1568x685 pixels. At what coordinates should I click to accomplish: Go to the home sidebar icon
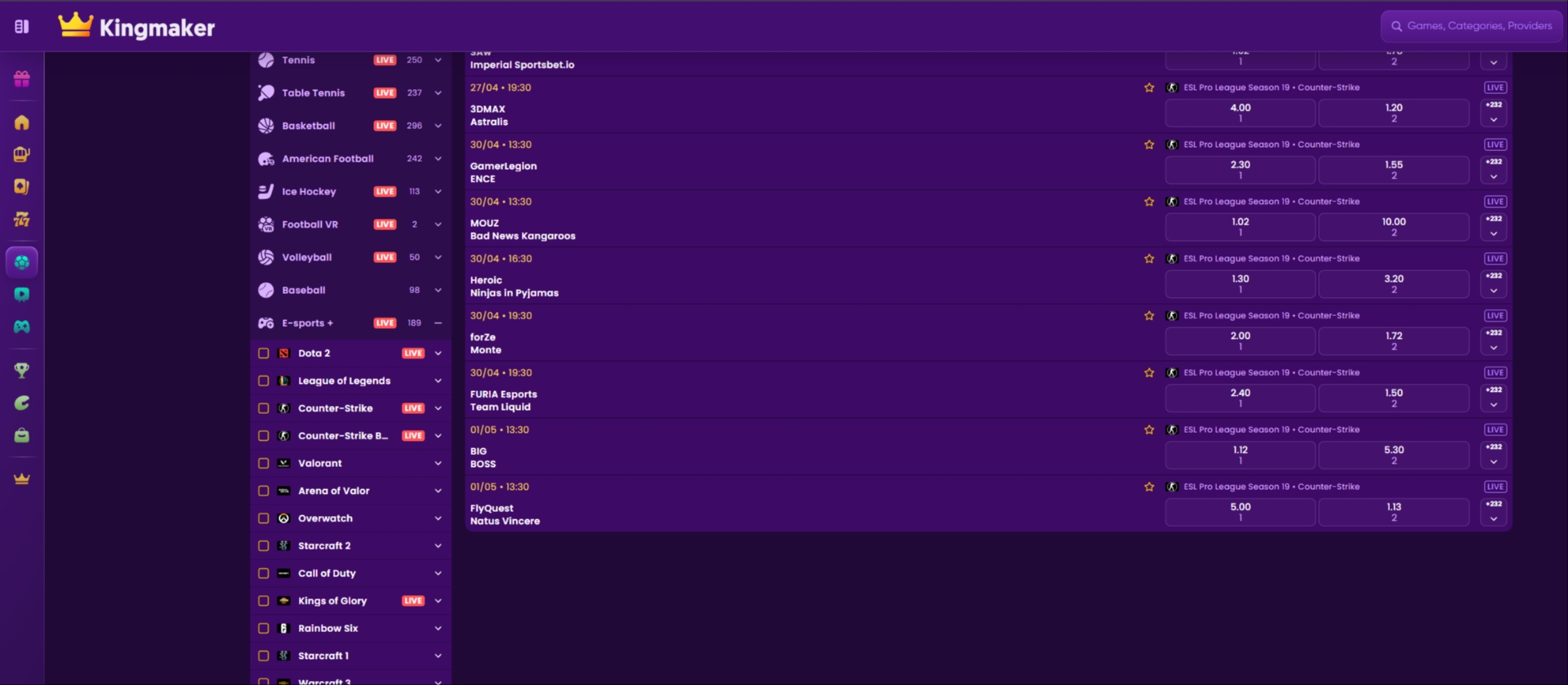22,122
